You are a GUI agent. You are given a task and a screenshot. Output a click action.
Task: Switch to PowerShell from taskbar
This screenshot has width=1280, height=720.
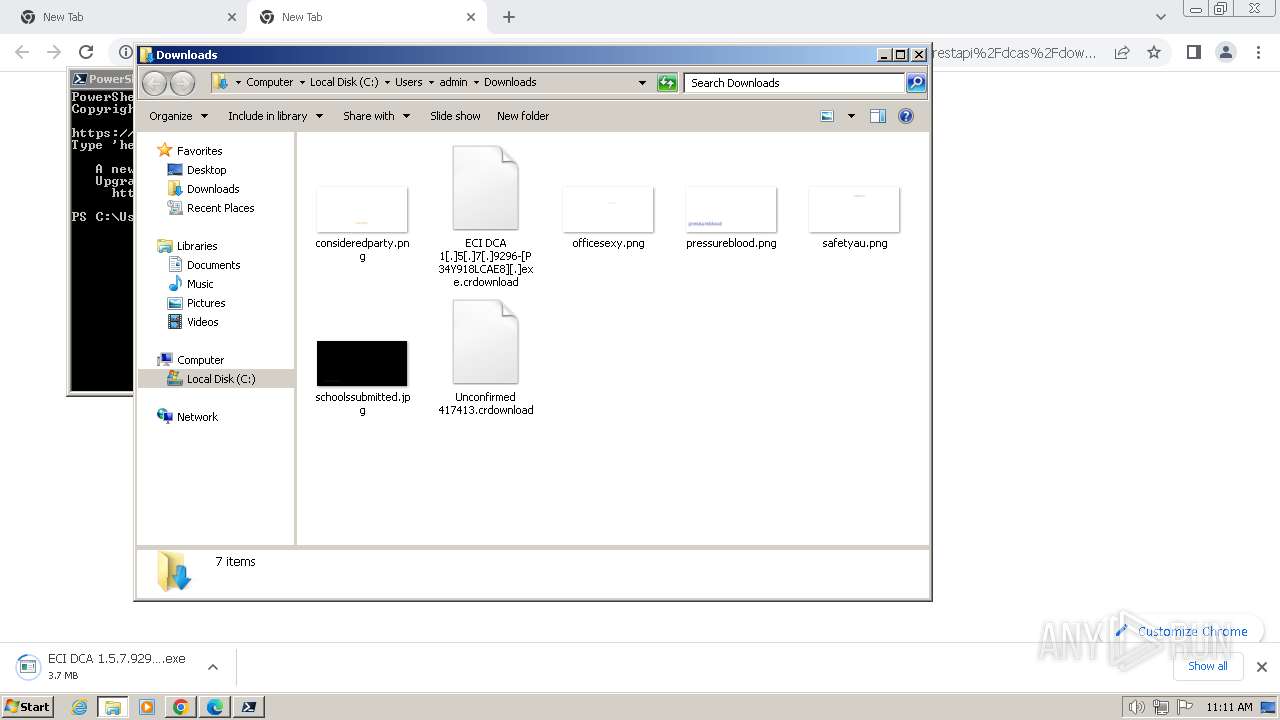pyautogui.click(x=249, y=707)
